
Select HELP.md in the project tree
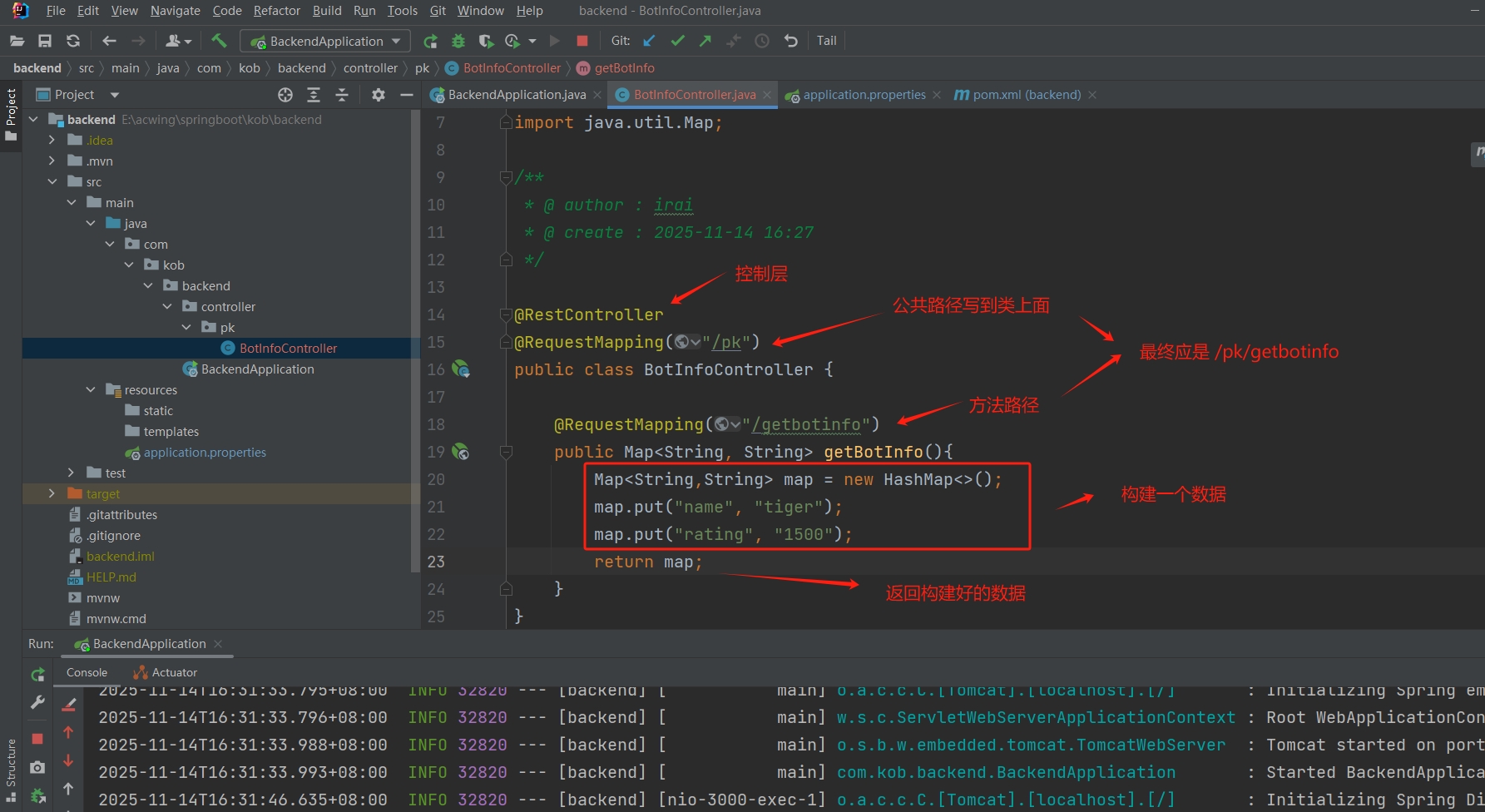pos(111,577)
